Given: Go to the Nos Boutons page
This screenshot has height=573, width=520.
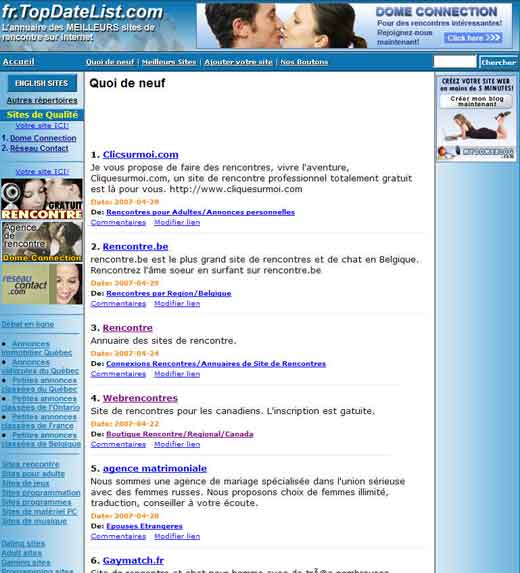Looking at the screenshot, I should (x=304, y=62).
